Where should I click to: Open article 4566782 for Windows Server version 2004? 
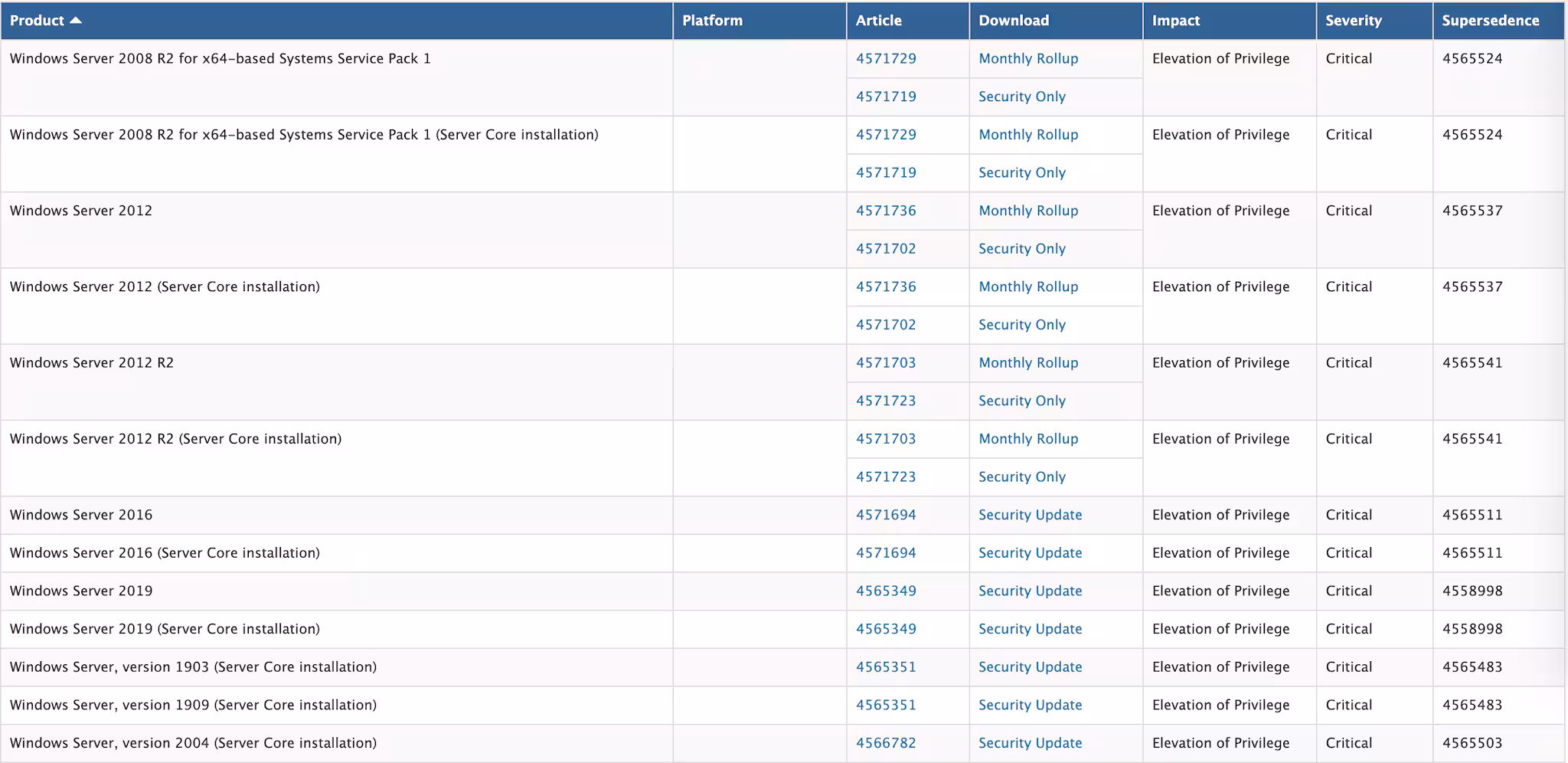click(886, 743)
